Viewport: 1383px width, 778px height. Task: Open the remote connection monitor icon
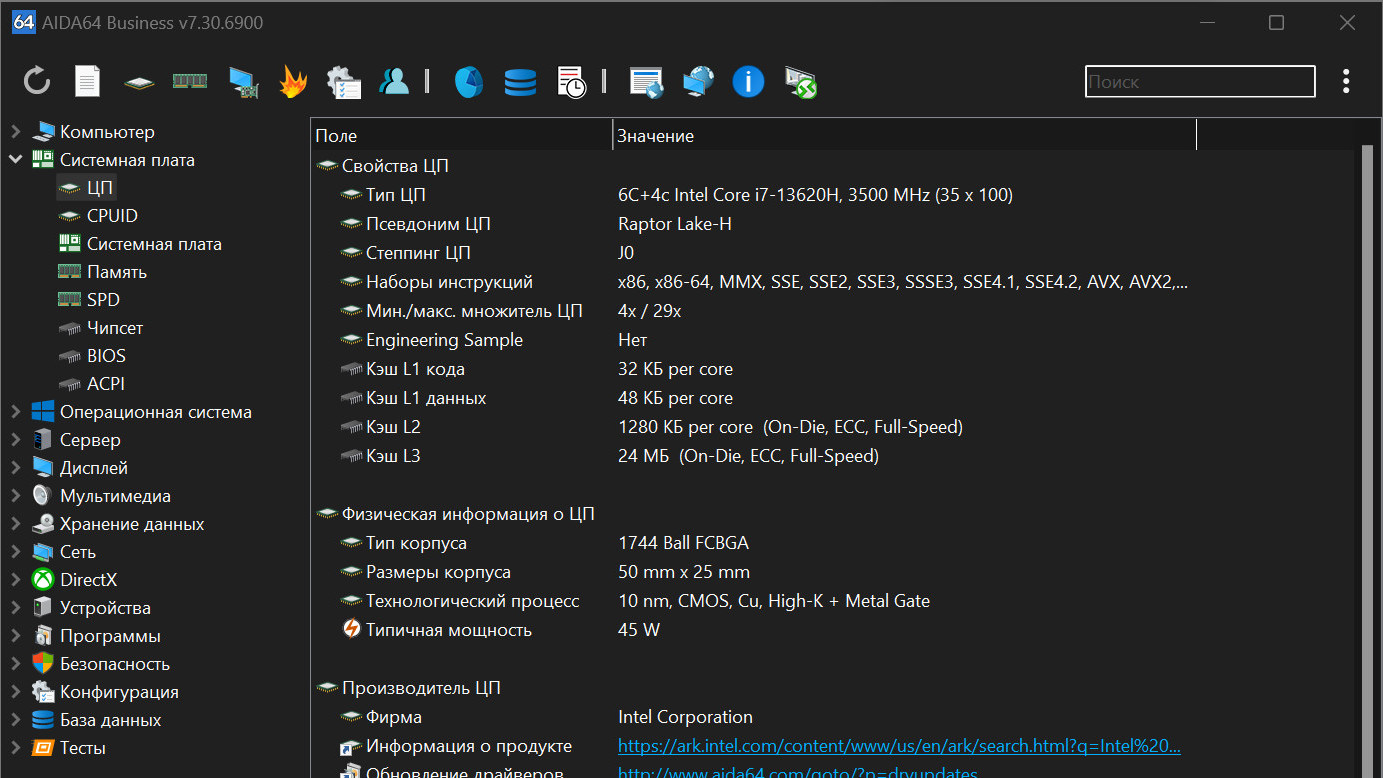[x=800, y=82]
